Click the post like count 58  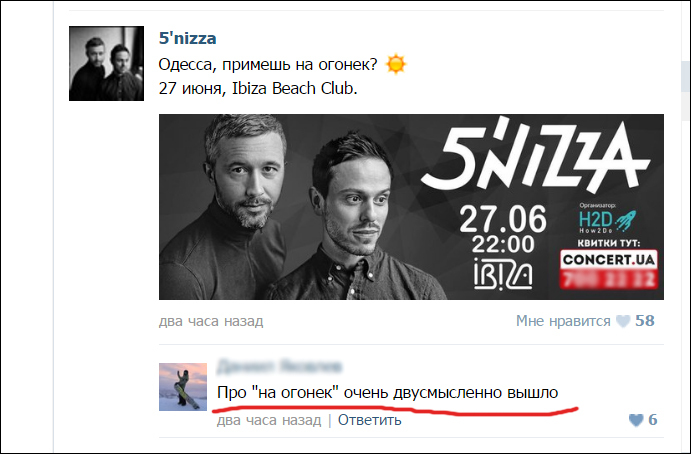[x=645, y=321]
